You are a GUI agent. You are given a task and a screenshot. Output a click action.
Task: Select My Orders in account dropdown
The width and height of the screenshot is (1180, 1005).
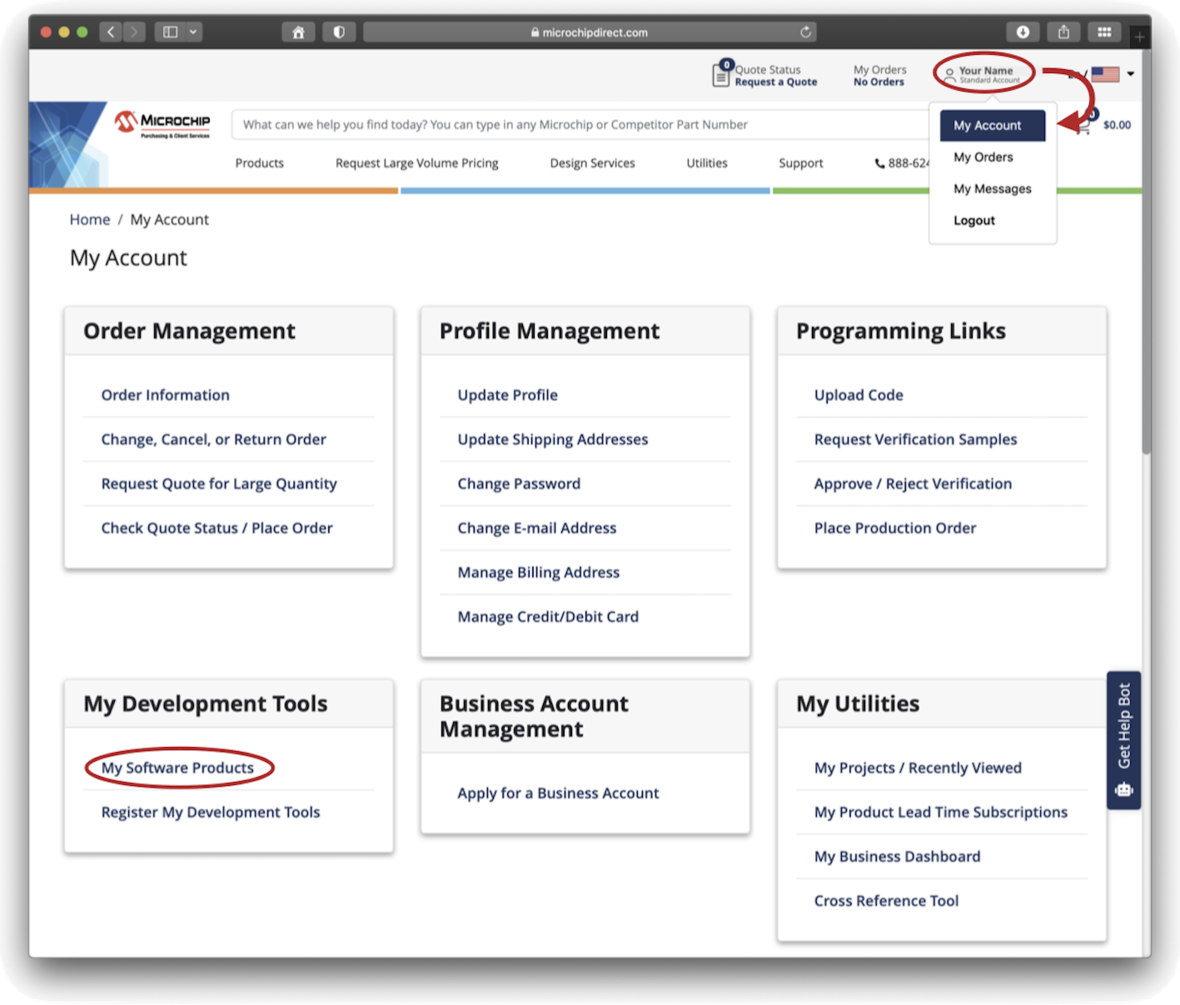tap(983, 157)
